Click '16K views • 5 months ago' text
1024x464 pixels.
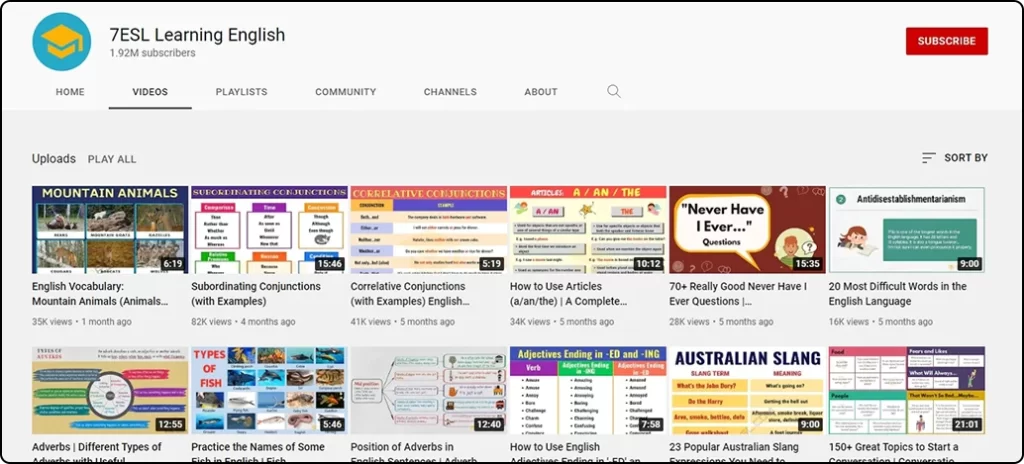(x=880, y=322)
